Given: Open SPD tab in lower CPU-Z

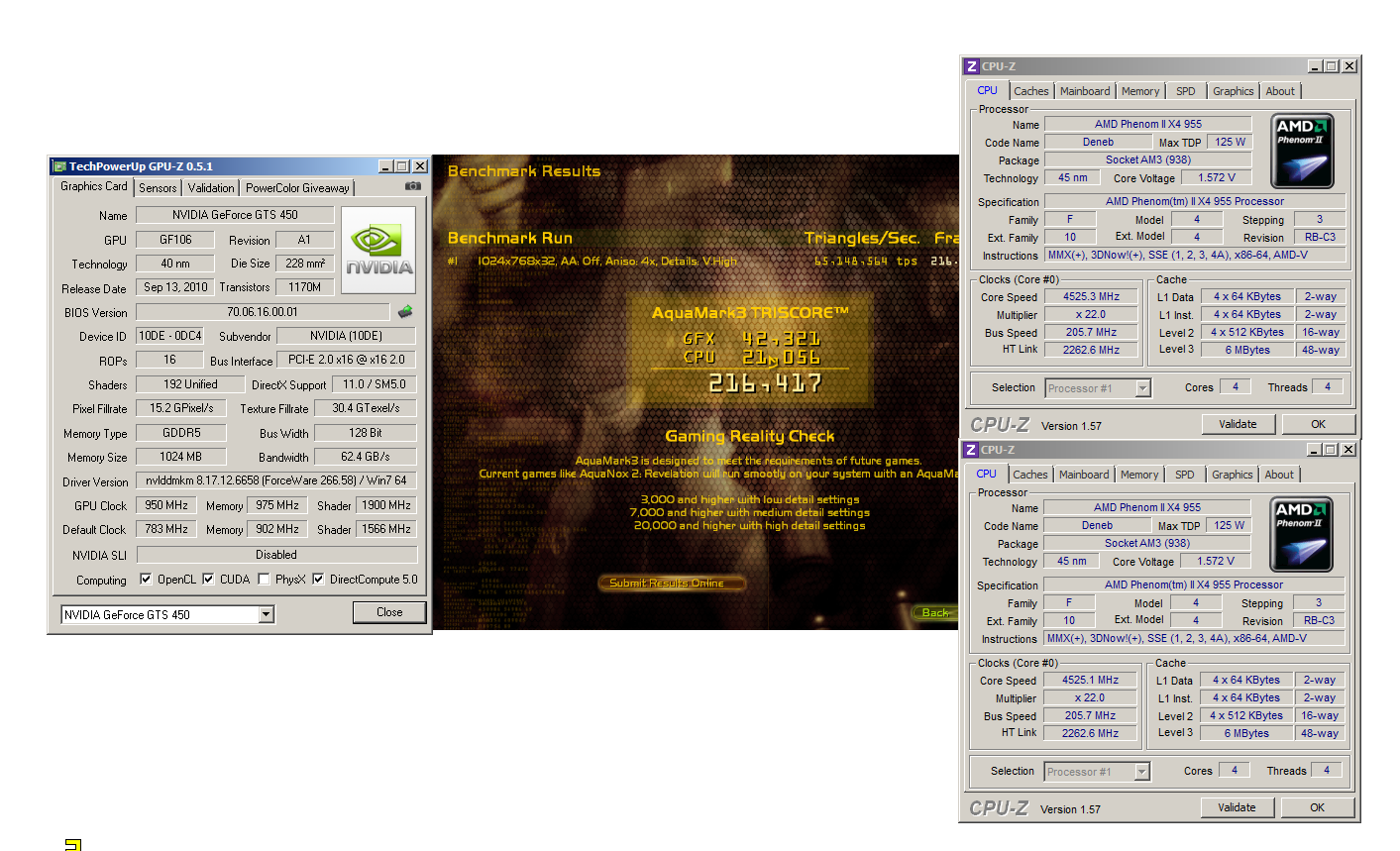Looking at the screenshot, I should pos(1185,475).
